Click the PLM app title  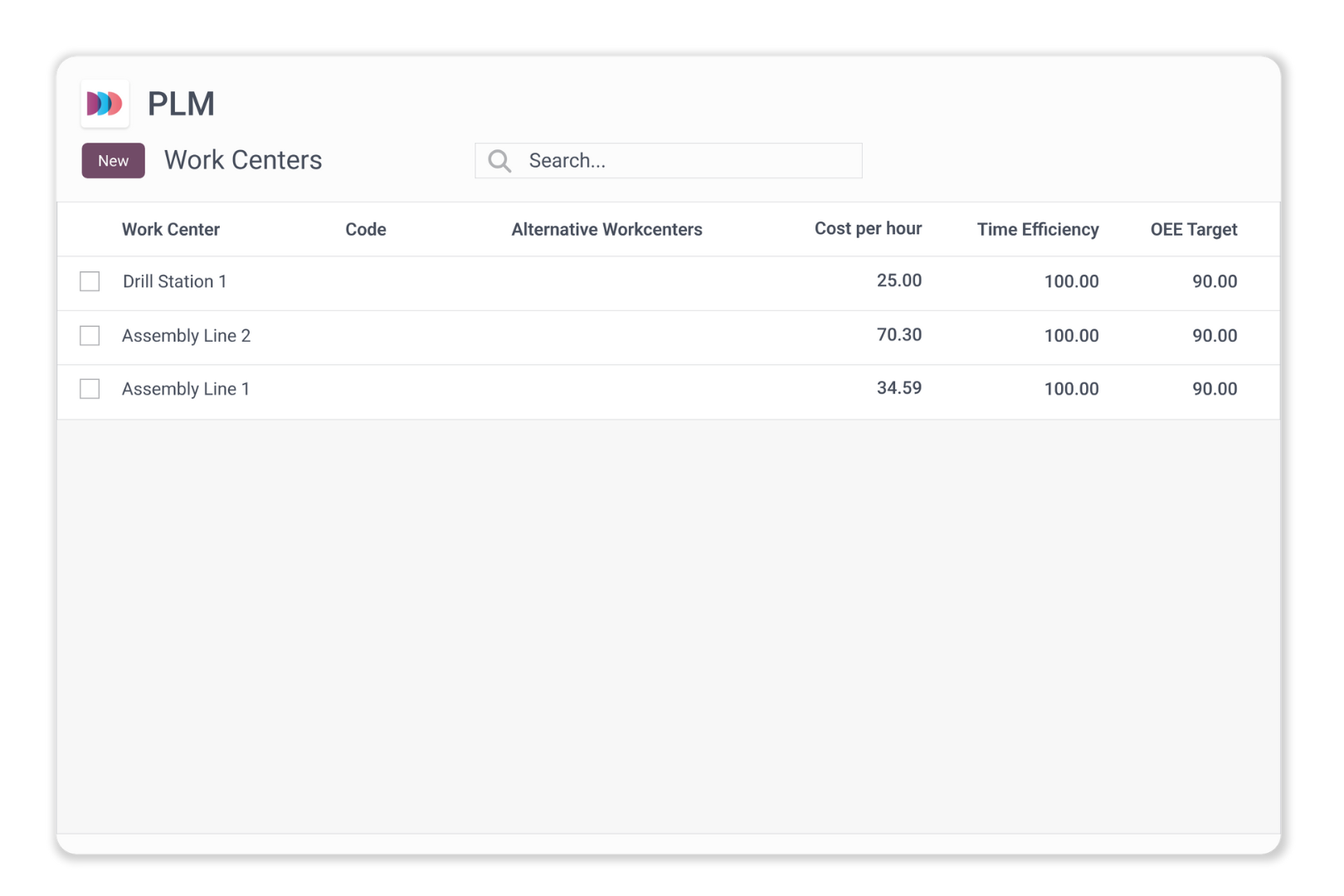coord(181,105)
